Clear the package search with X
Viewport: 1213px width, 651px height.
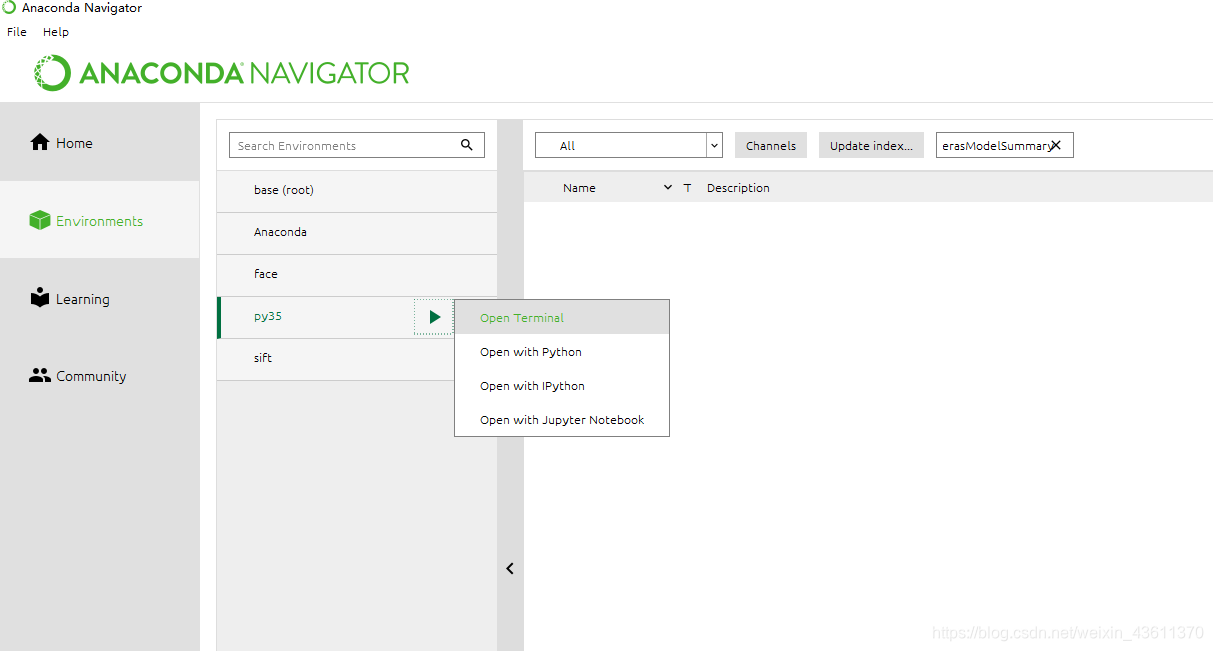(1056, 145)
